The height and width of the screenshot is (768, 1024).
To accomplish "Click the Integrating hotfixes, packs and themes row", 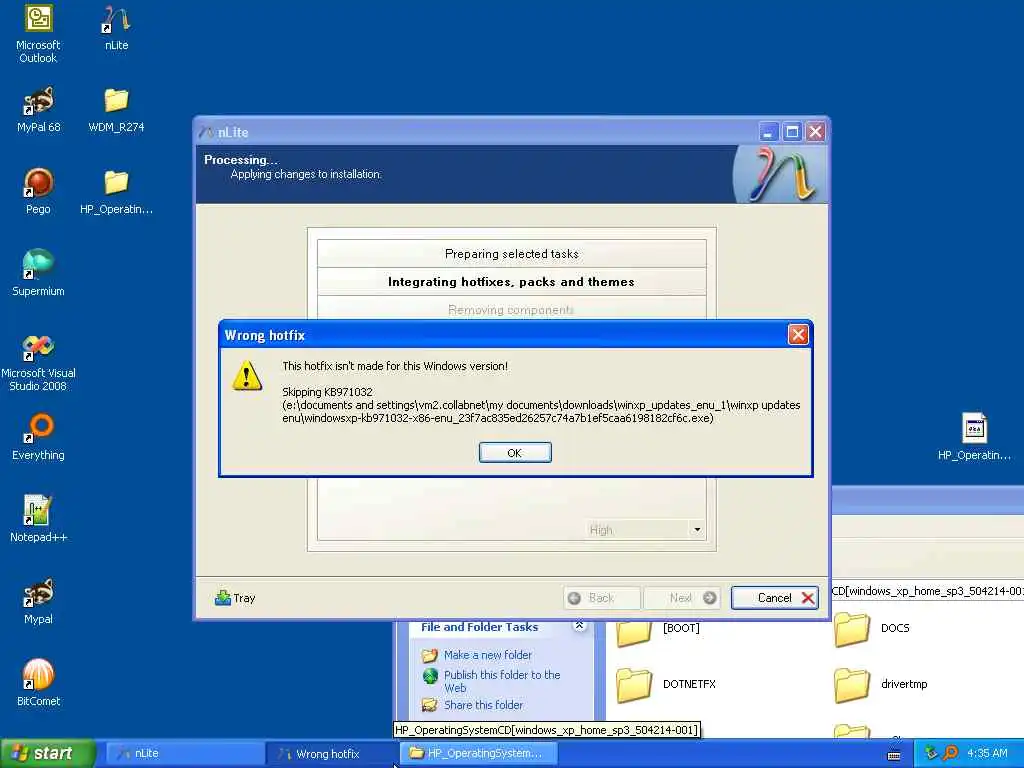I will 511,281.
